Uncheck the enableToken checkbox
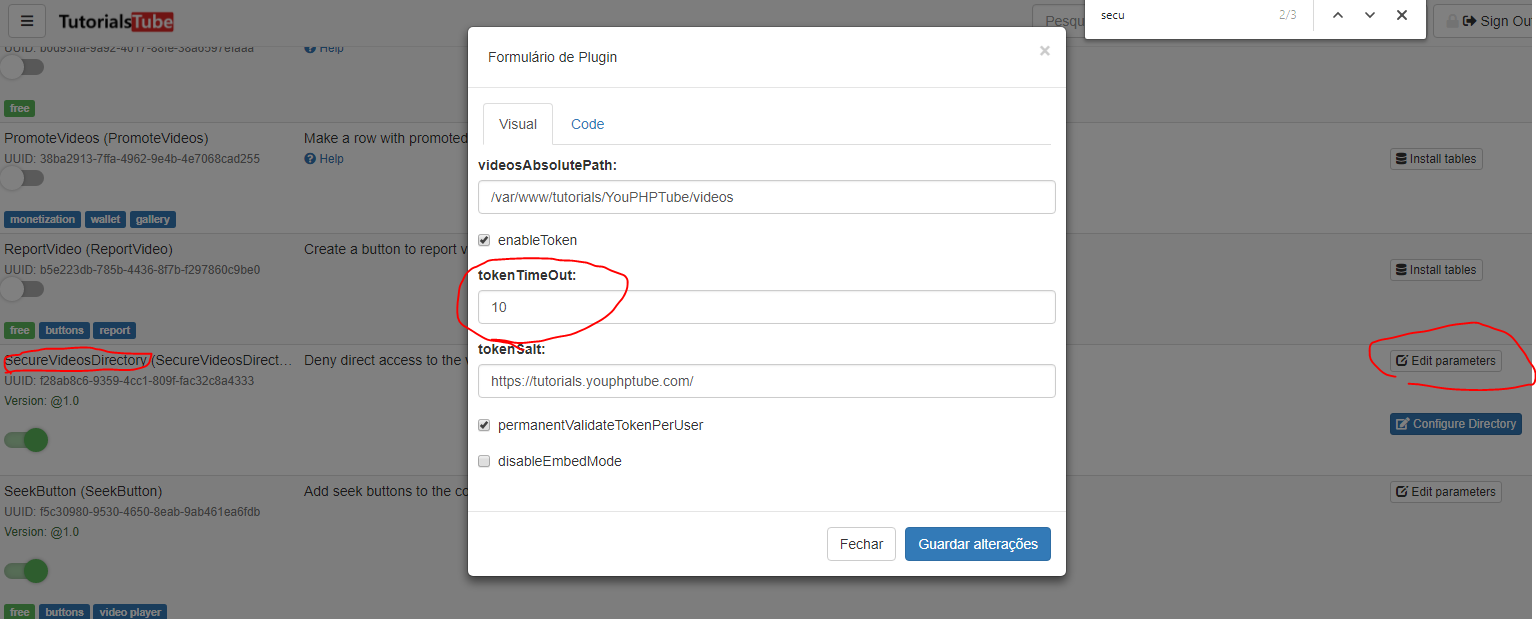This screenshot has width=1536, height=619. pyautogui.click(x=484, y=239)
